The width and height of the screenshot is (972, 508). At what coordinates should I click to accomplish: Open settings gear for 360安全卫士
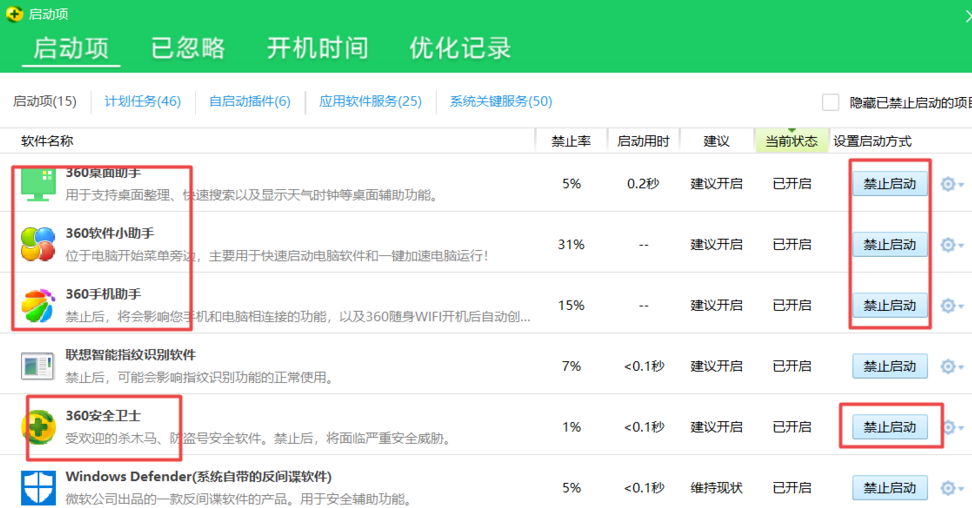pos(952,427)
